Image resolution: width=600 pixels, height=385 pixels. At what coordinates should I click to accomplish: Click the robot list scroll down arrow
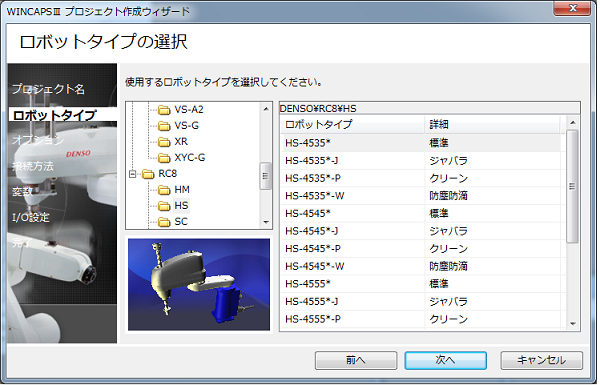tap(573, 324)
